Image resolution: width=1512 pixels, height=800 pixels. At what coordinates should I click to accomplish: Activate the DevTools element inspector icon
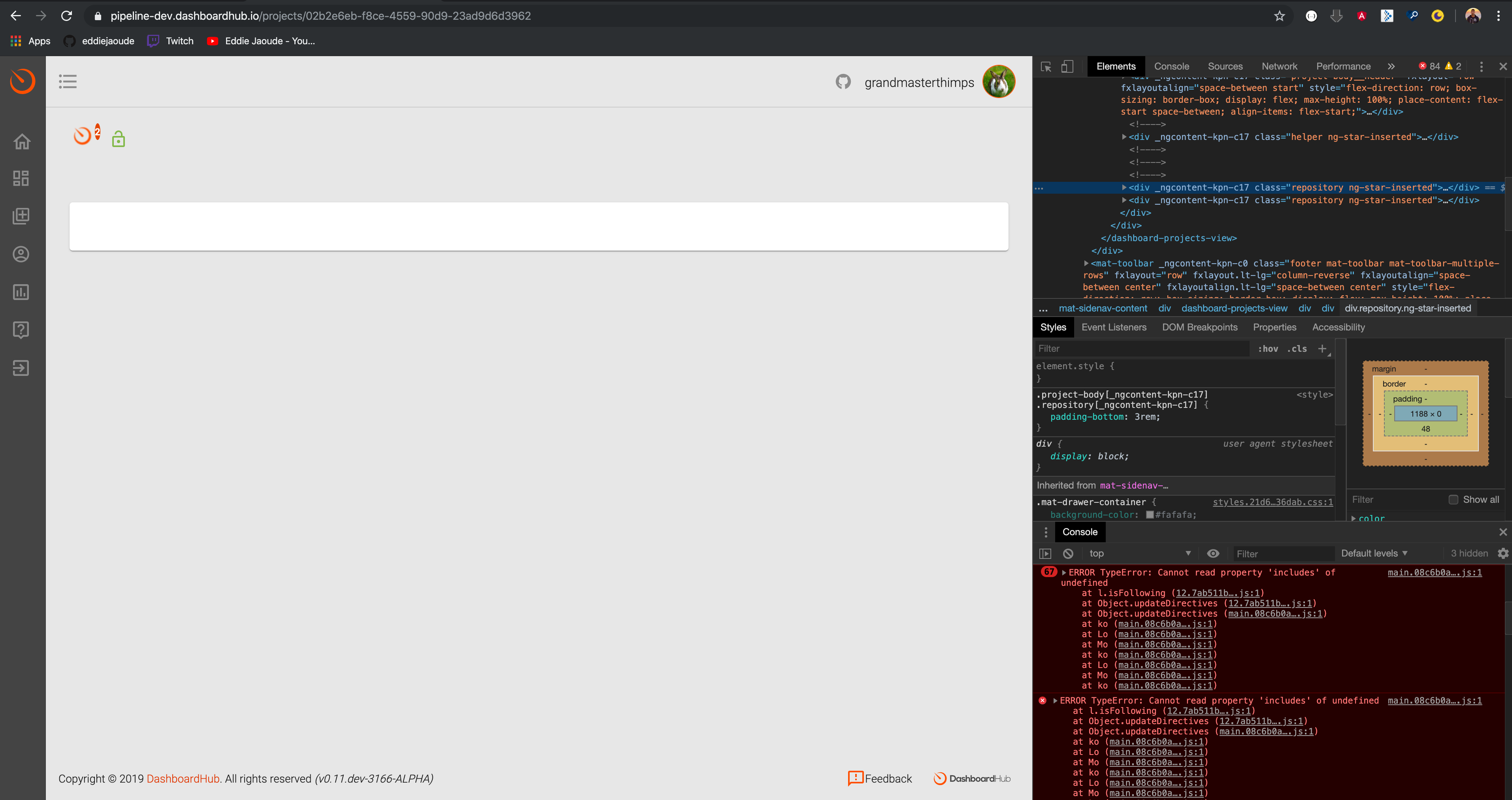(x=1045, y=66)
